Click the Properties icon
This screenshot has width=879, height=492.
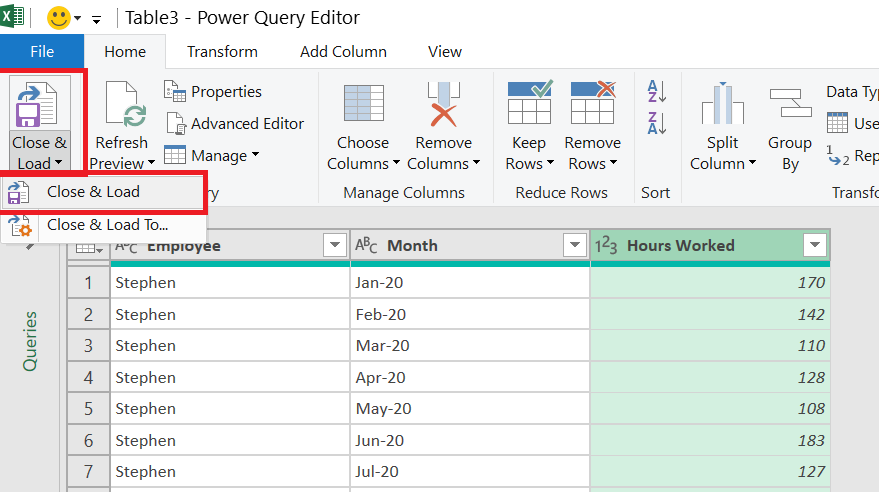click(175, 92)
